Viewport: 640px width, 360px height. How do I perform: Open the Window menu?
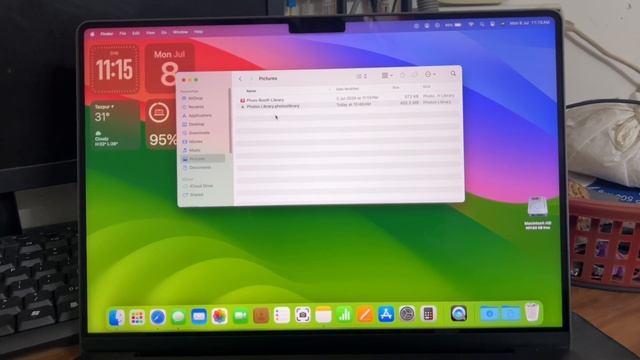[x=180, y=32]
